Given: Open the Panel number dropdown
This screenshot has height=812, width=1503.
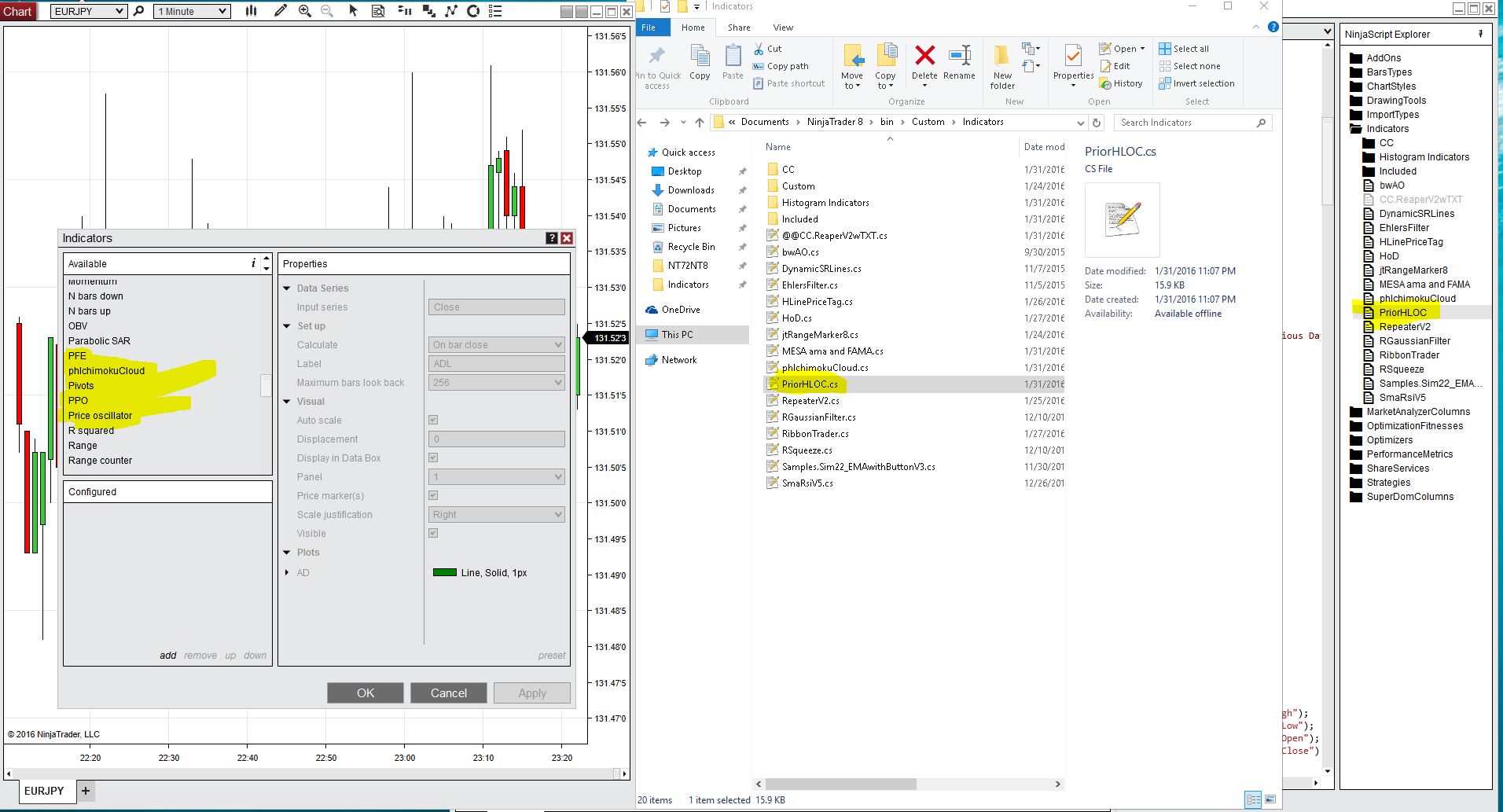Looking at the screenshot, I should [x=497, y=476].
